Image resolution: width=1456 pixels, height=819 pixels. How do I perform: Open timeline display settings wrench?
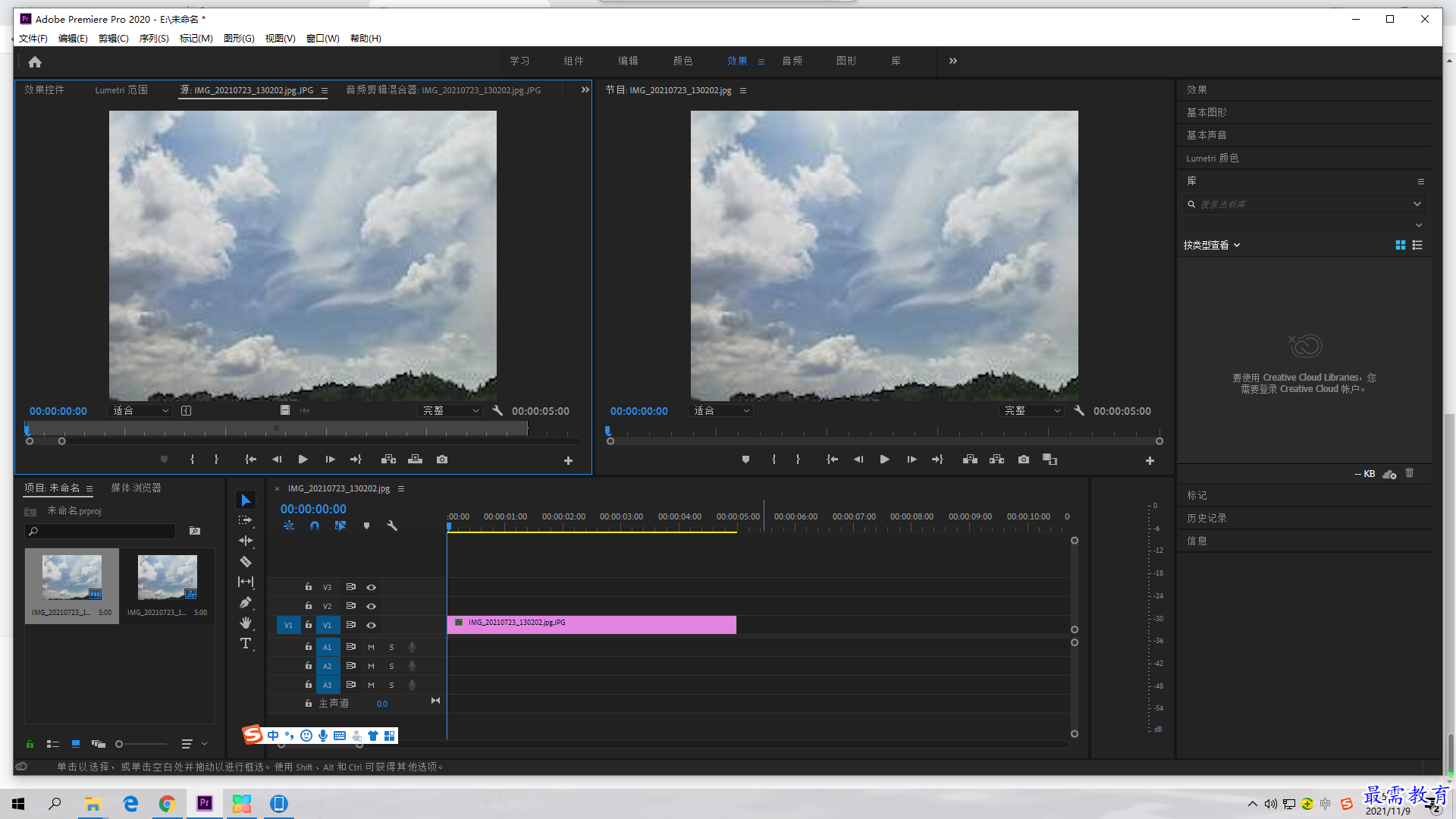click(x=392, y=526)
